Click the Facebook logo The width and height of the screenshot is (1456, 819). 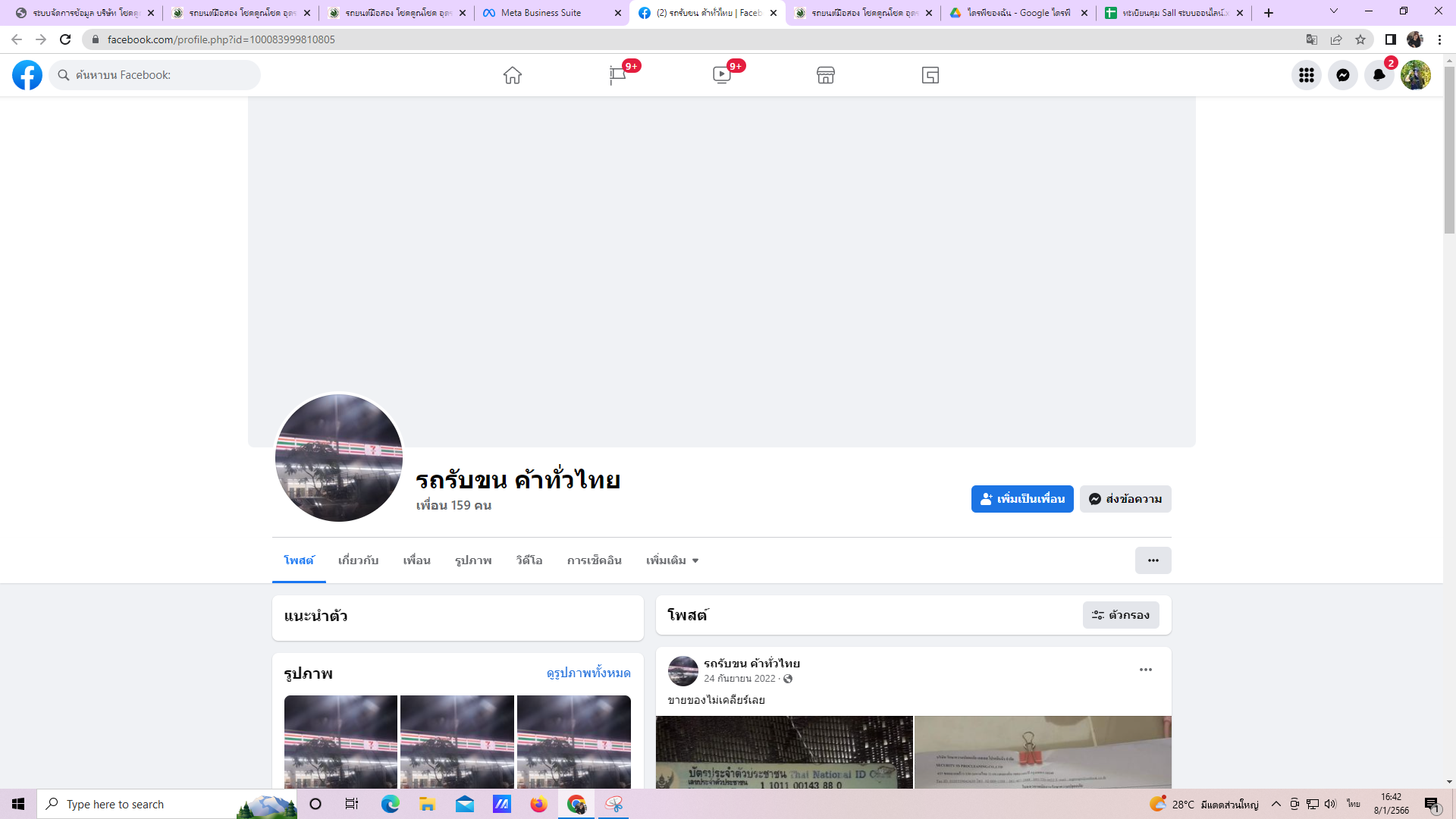tap(27, 75)
